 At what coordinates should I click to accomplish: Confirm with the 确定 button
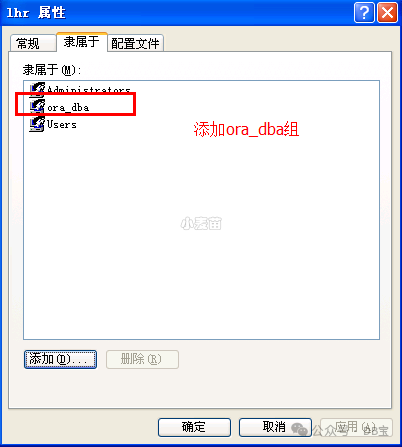[194, 427]
